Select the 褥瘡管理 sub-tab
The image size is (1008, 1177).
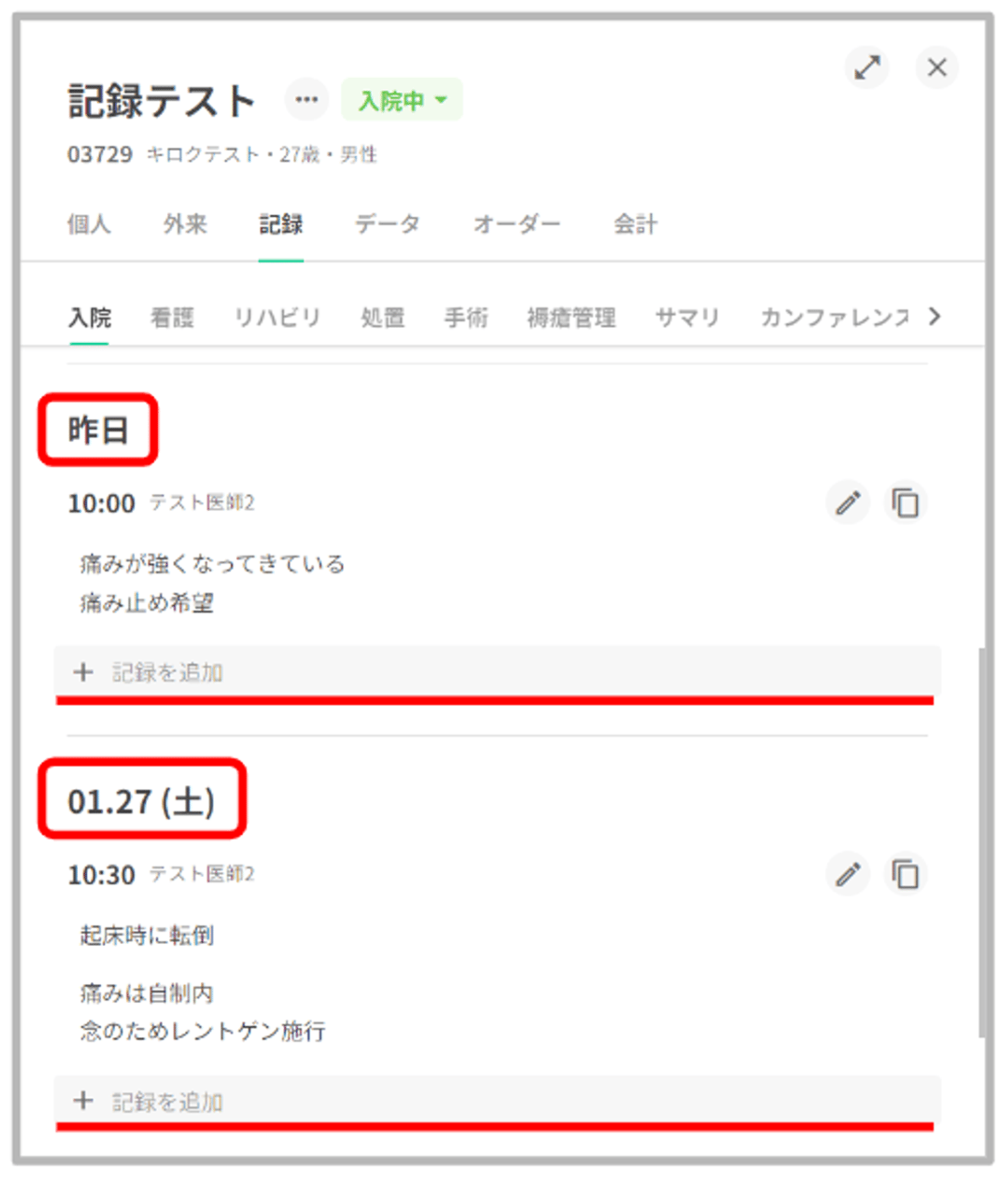[x=572, y=317]
